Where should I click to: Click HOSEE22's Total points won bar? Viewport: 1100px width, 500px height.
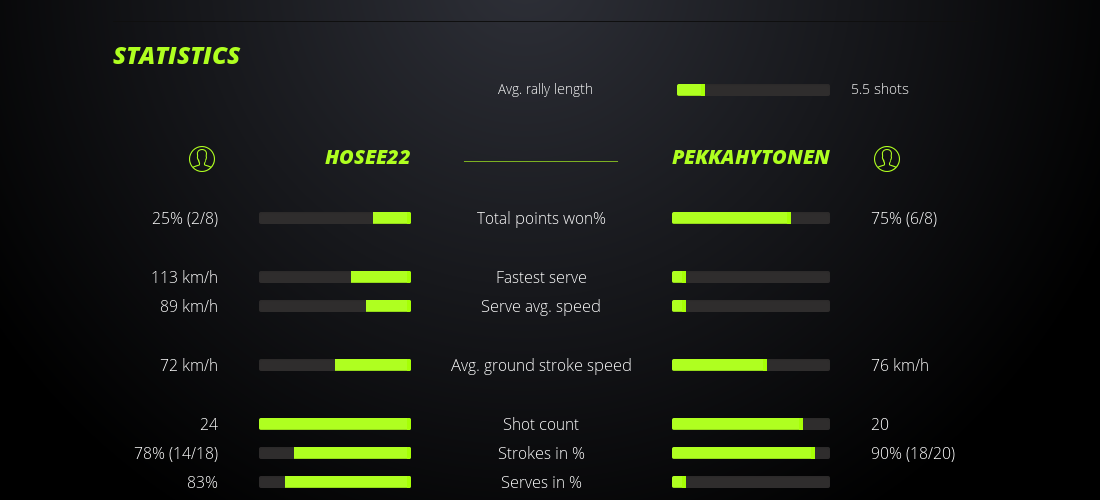(x=335, y=218)
